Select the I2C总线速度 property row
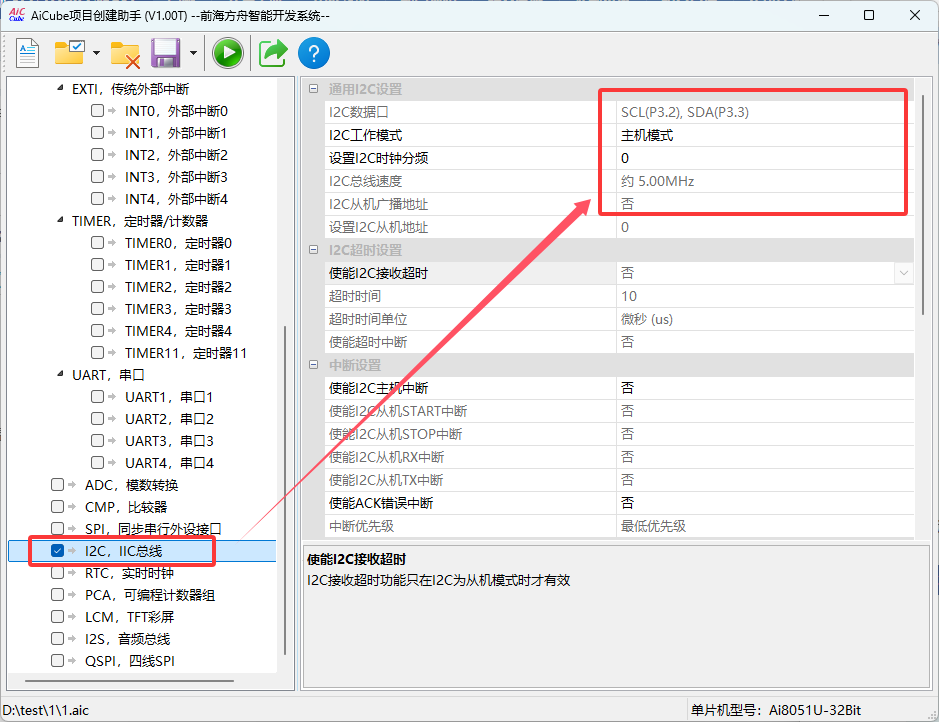The width and height of the screenshot is (939, 722). 619,181
